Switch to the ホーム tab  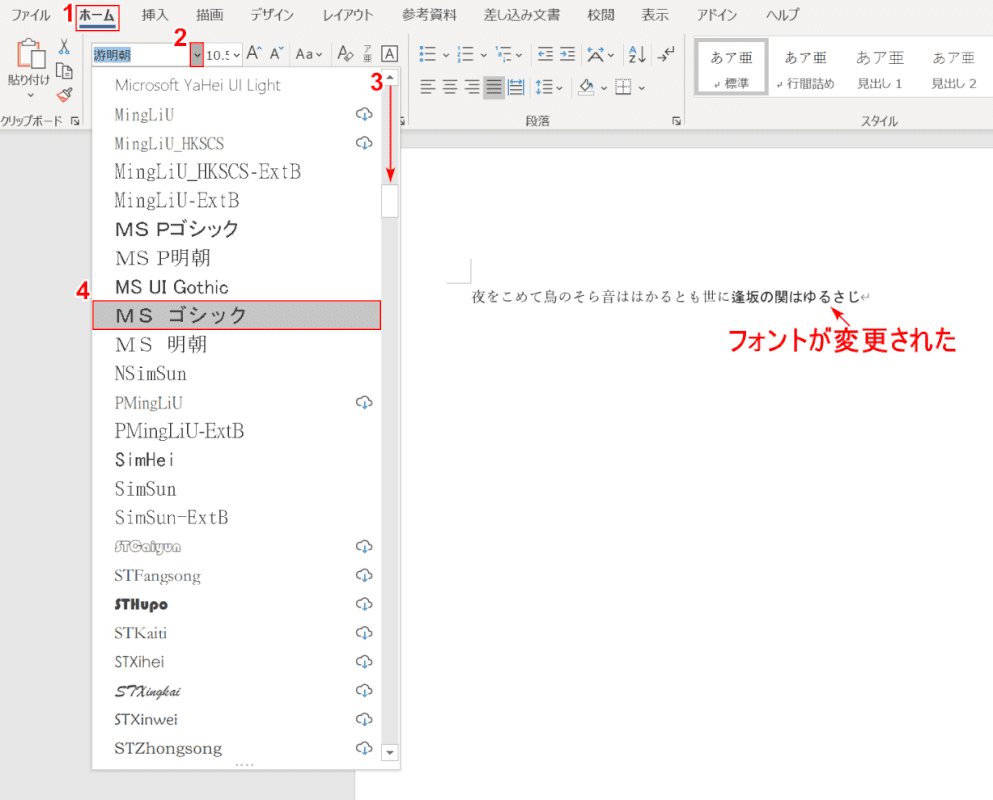(97, 15)
